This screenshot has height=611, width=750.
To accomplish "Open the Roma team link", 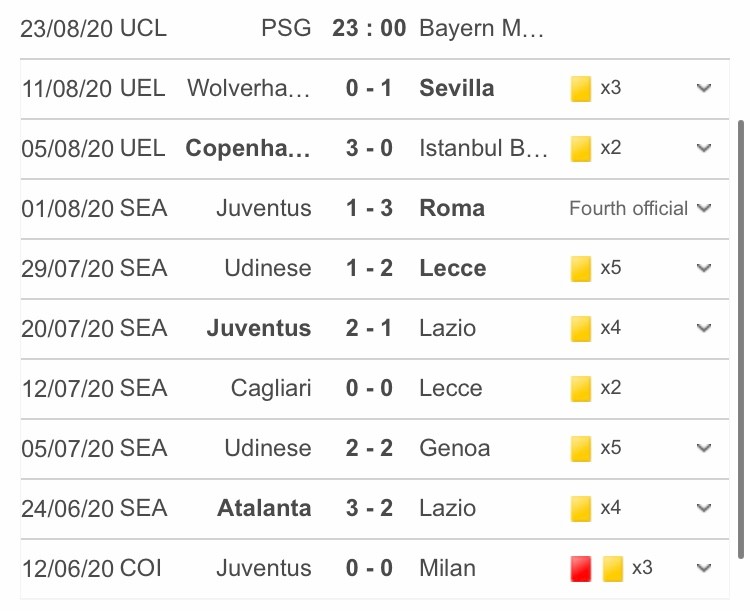I will [452, 208].
